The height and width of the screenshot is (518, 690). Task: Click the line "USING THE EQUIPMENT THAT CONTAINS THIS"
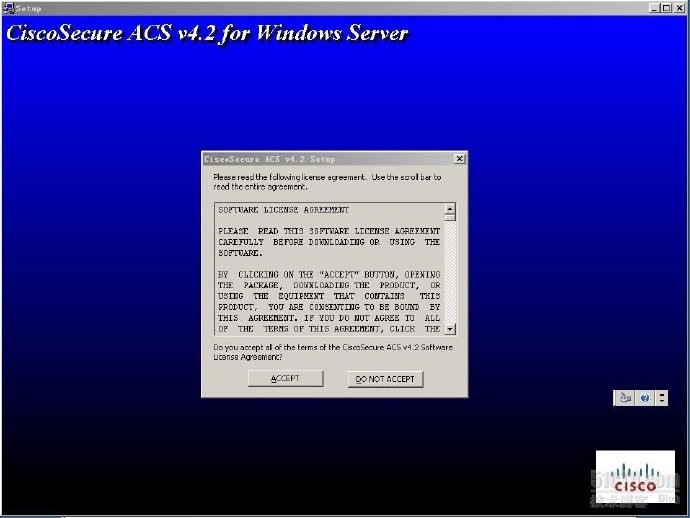pyautogui.click(x=329, y=296)
